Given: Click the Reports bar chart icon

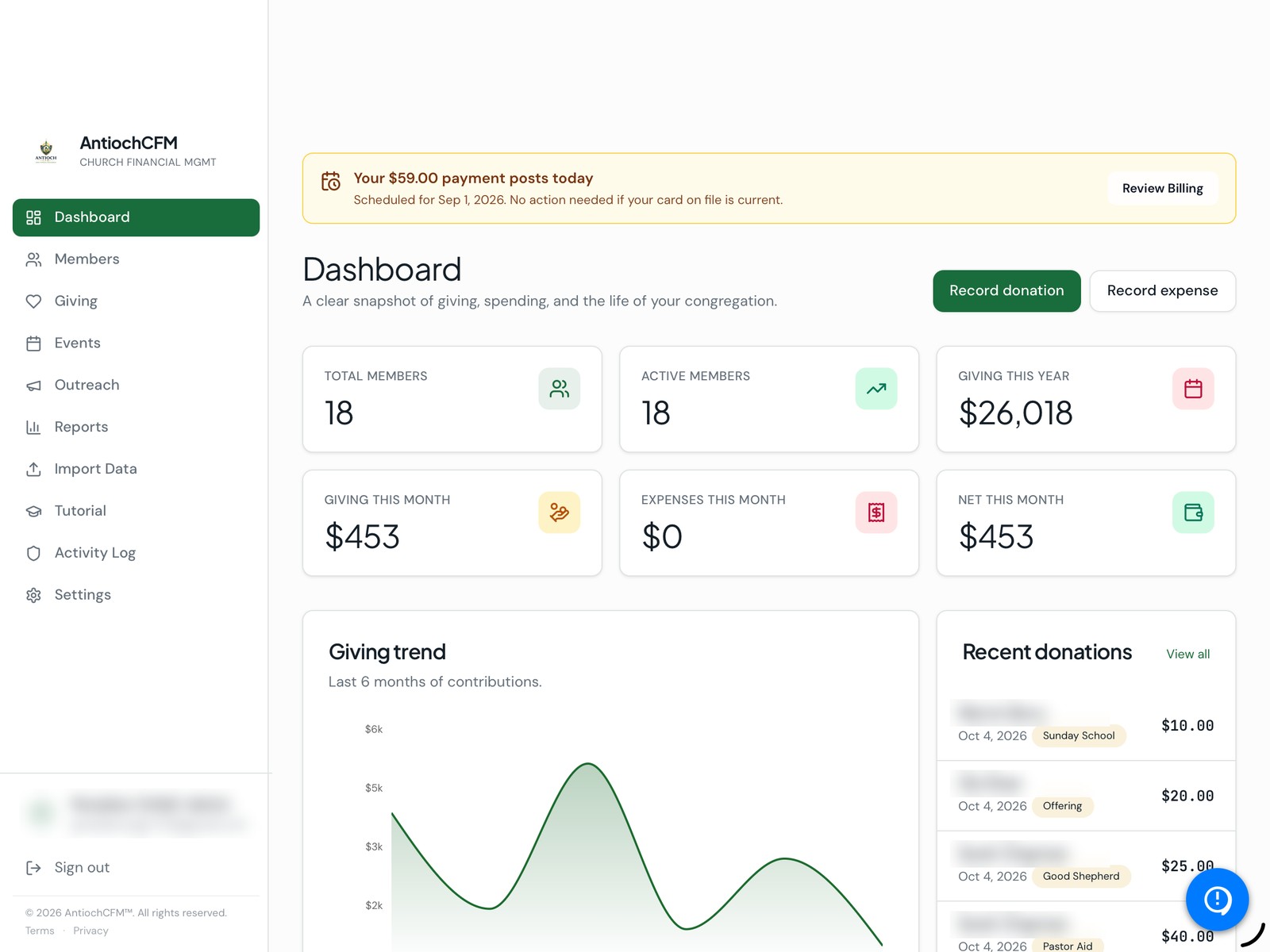Looking at the screenshot, I should [x=33, y=428].
